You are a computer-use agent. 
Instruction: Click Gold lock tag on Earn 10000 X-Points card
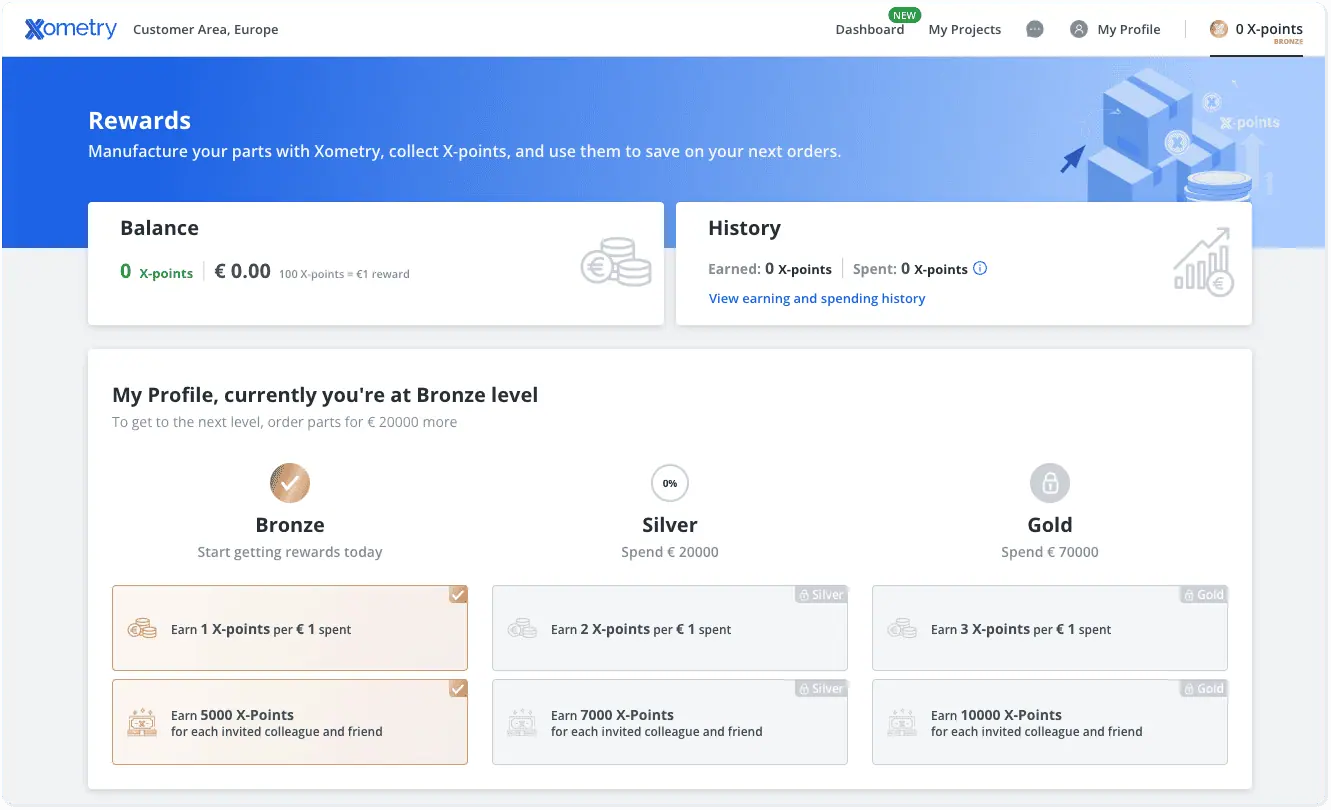(1203, 688)
